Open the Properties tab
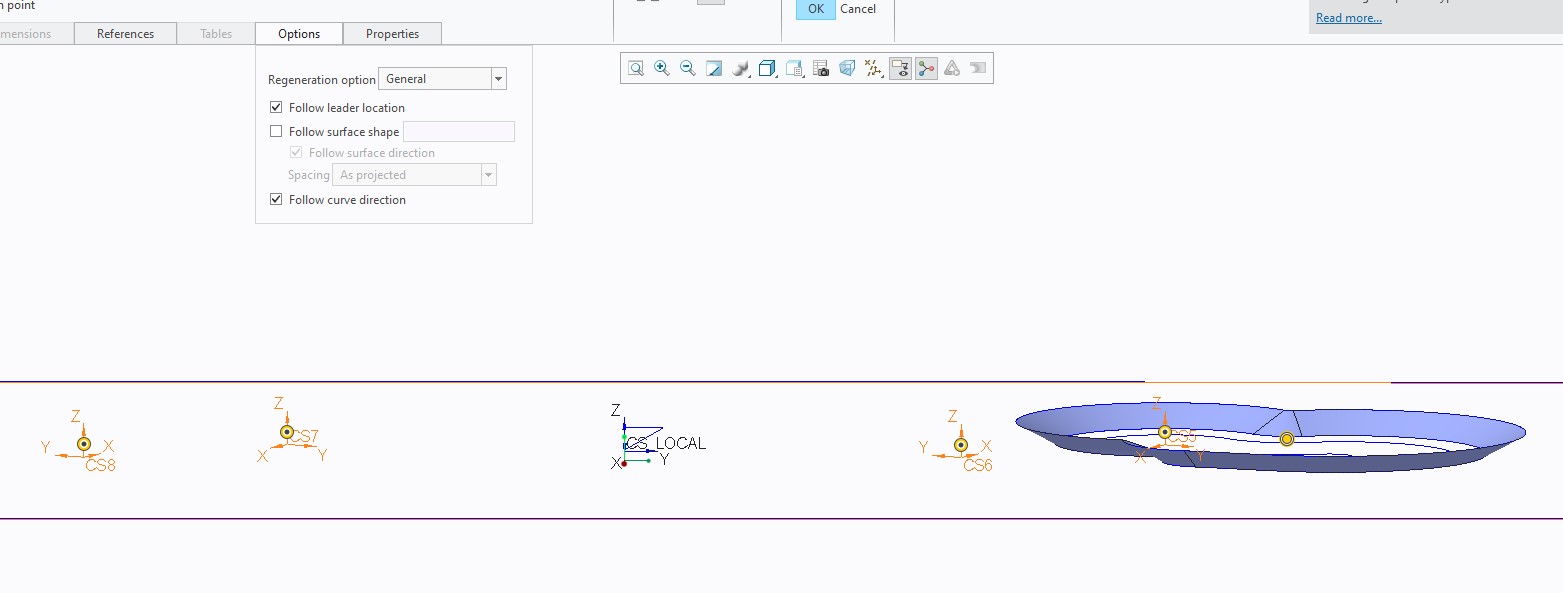The height and width of the screenshot is (593, 1563). pos(392,33)
